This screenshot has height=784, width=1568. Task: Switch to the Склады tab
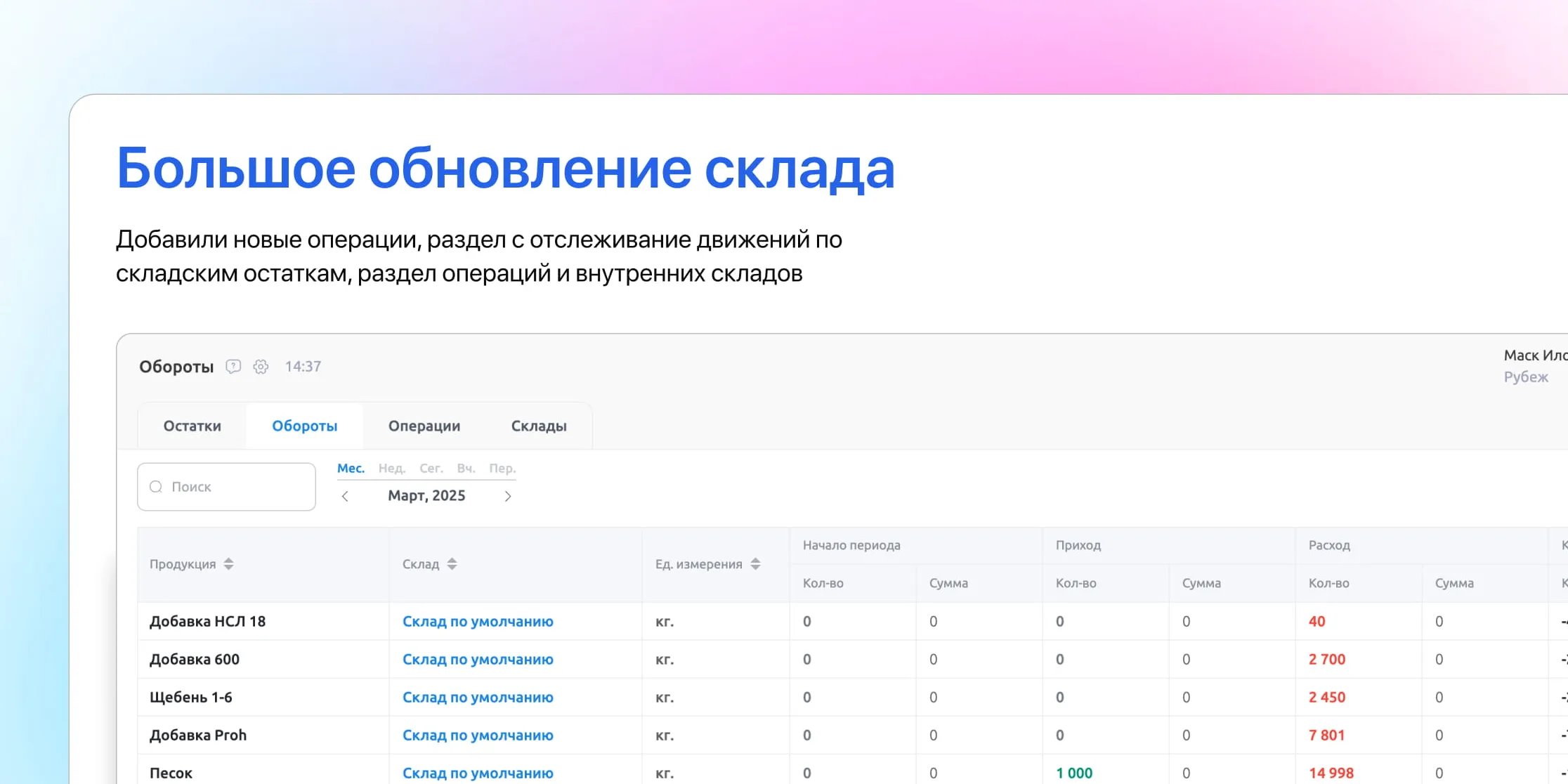click(538, 425)
